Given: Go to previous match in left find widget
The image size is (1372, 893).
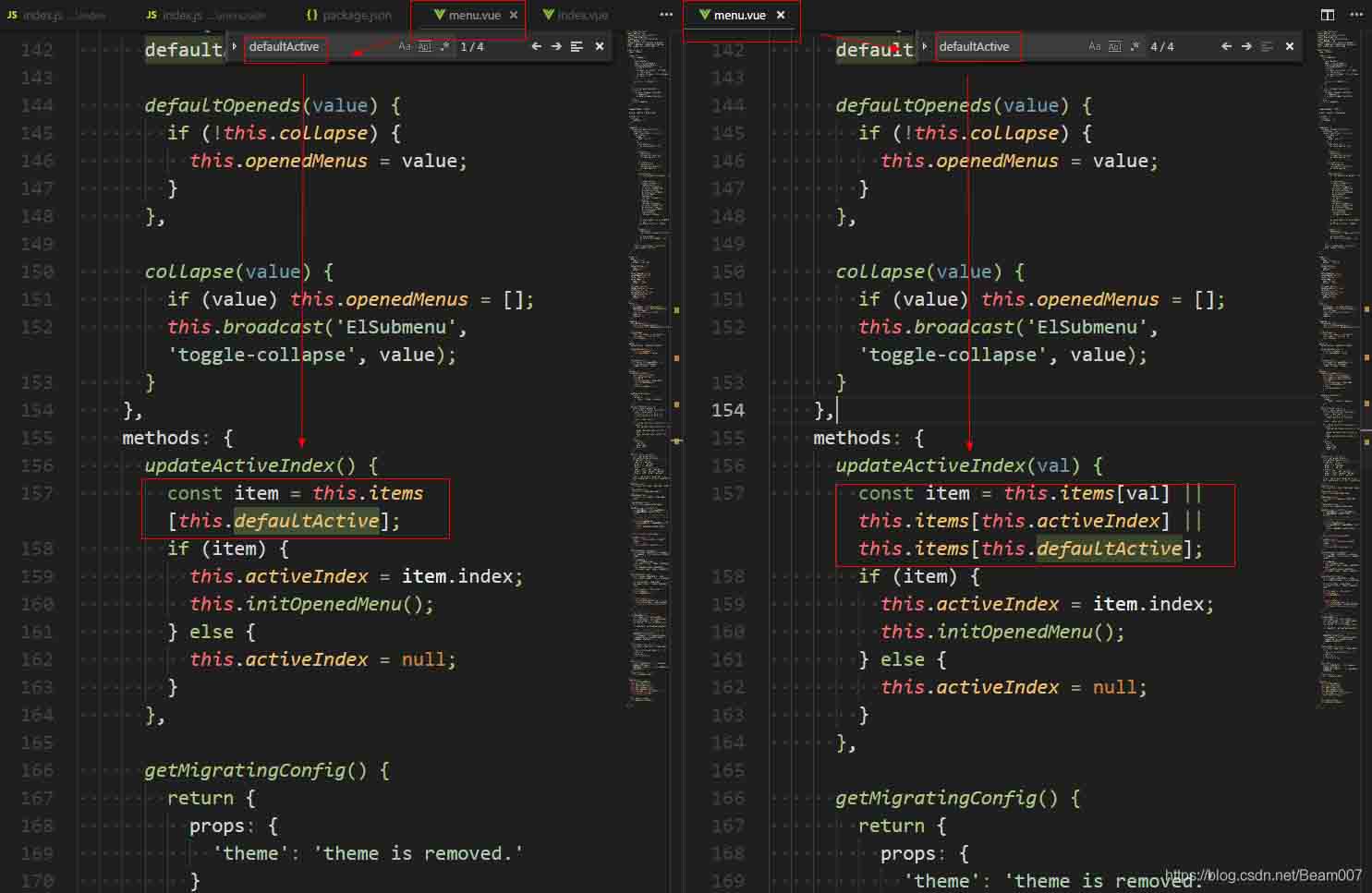Looking at the screenshot, I should 536,46.
